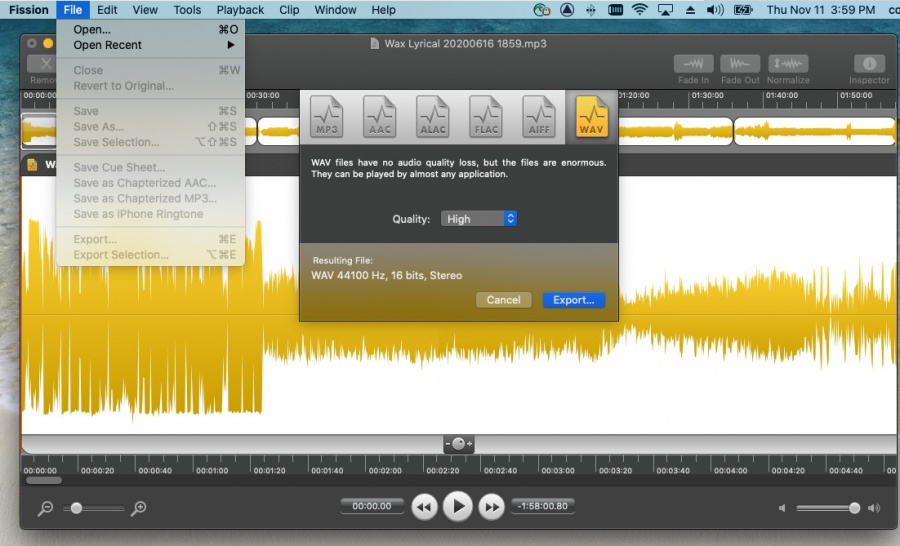Choose the AIFF format icon
The width and height of the screenshot is (900, 546).
539,117
